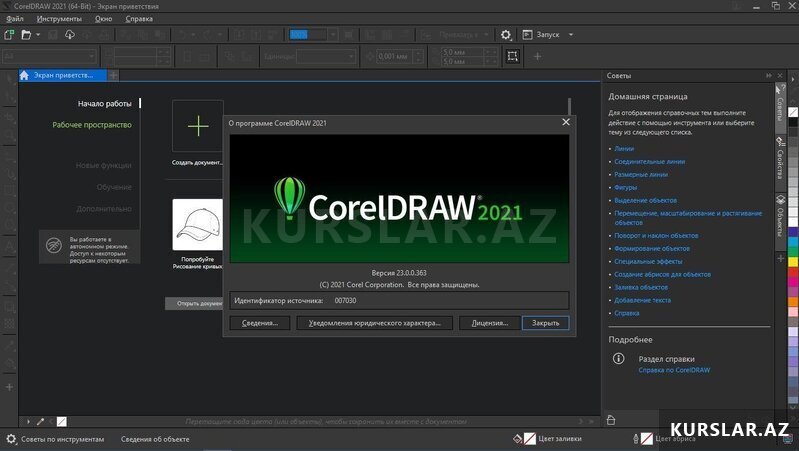799x451 pixels.
Task: Click the Сведения... button in the dialog
Action: pyautogui.click(x=260, y=323)
